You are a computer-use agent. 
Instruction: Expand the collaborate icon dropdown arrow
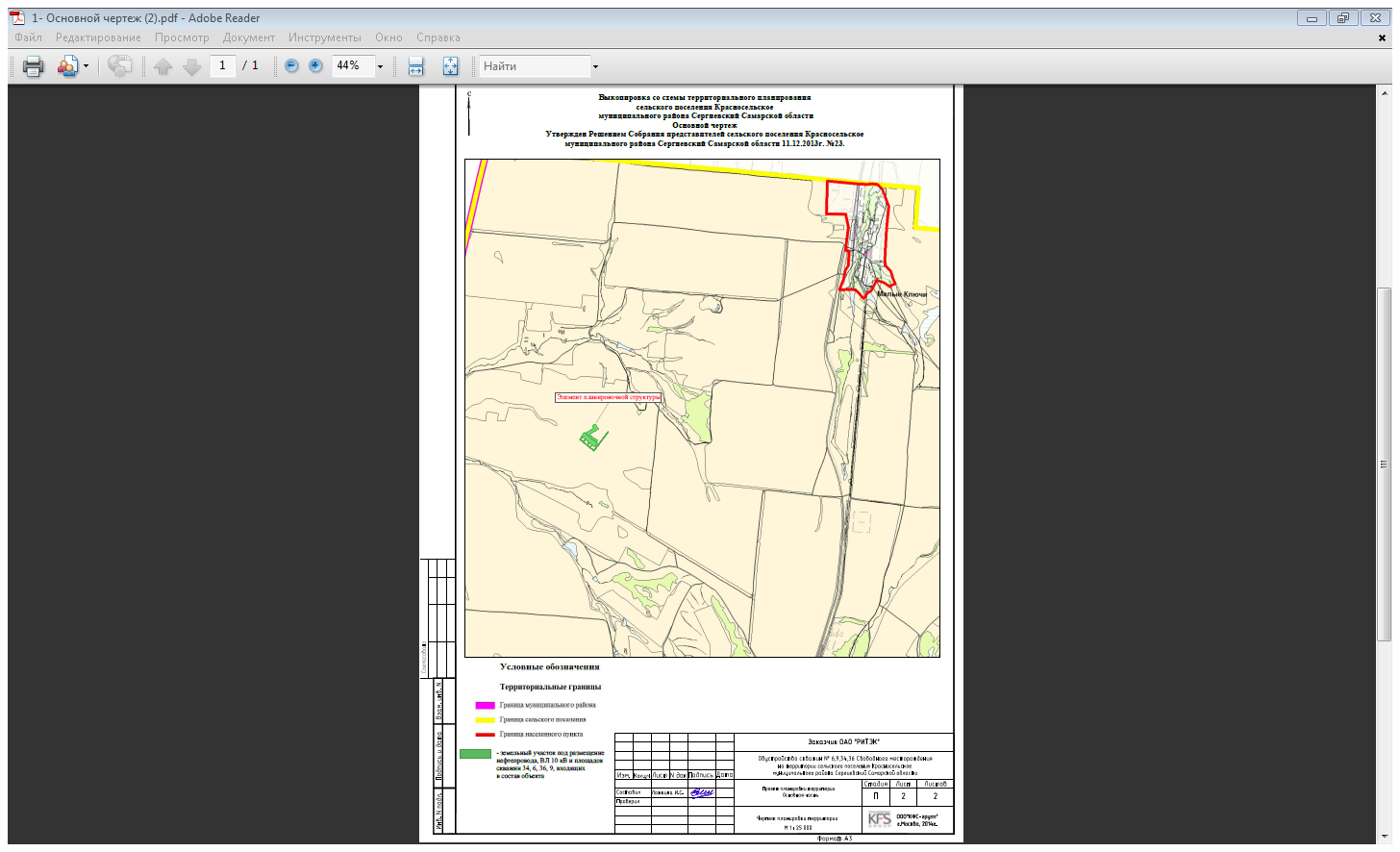coord(87,66)
